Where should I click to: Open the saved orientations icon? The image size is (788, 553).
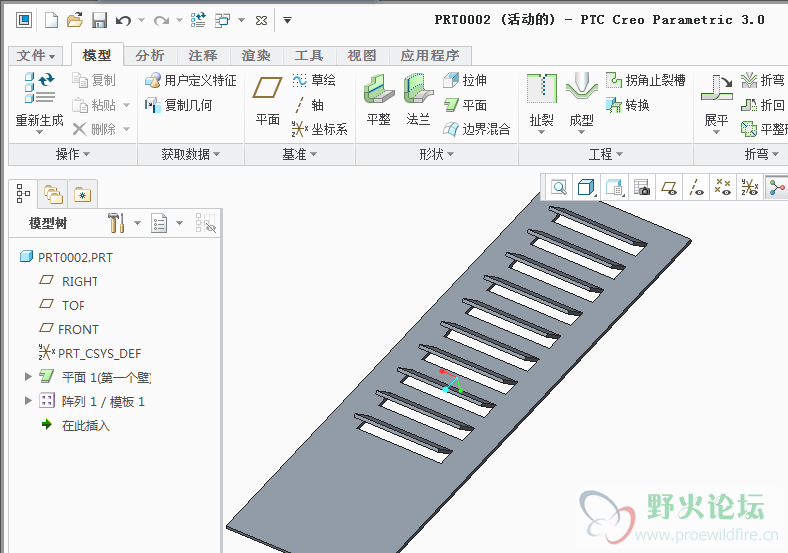[614, 188]
